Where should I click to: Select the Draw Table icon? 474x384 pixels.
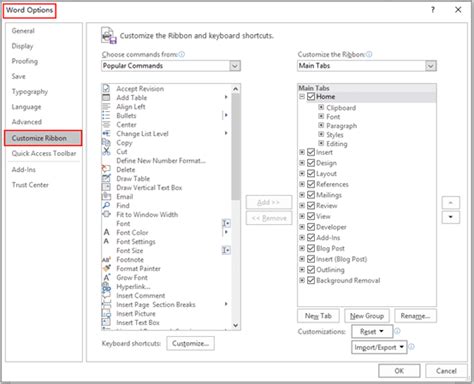[106, 178]
